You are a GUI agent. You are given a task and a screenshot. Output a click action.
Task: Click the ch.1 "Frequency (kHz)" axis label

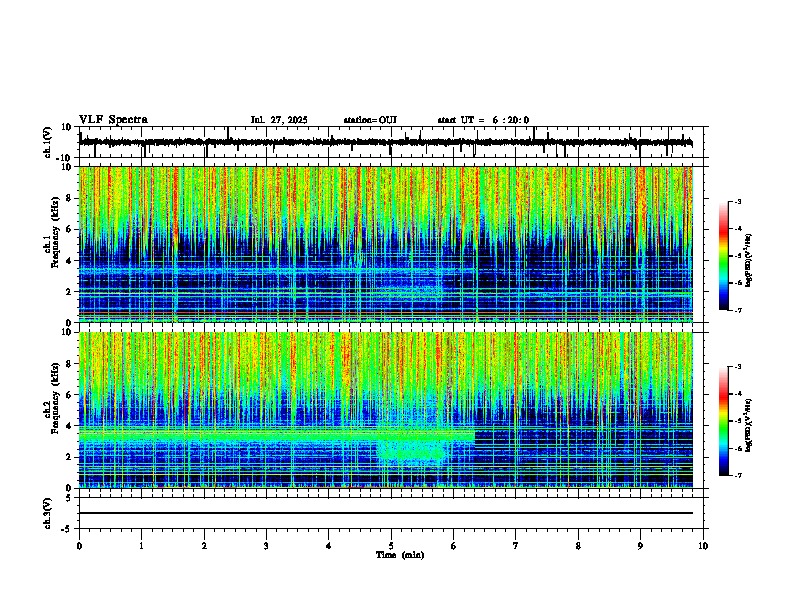pyautogui.click(x=56, y=232)
